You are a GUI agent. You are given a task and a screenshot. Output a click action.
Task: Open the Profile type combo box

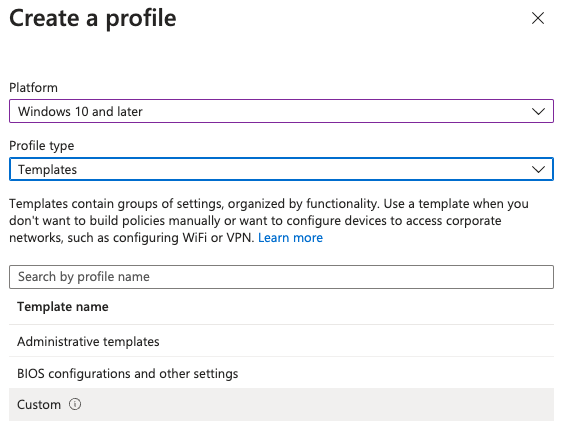pyautogui.click(x=281, y=169)
